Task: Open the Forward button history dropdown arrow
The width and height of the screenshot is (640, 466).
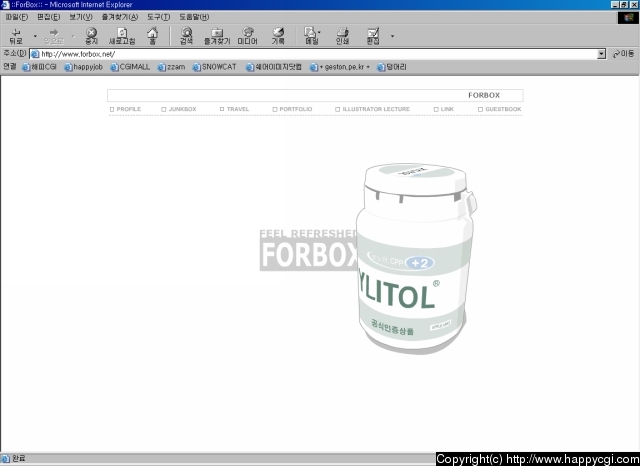Action: click(73, 36)
